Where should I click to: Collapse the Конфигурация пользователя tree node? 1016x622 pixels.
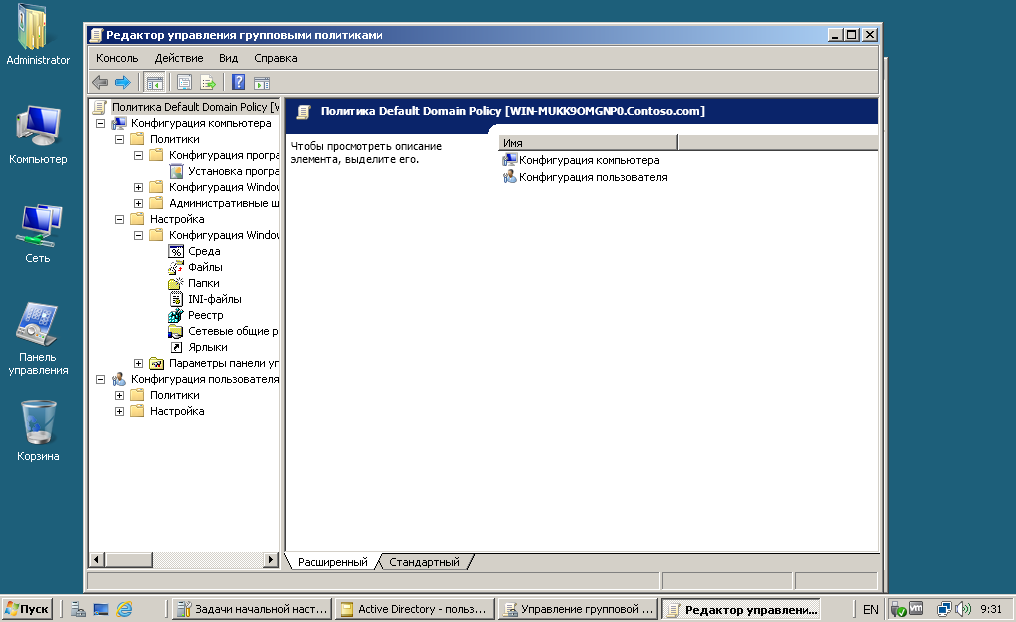click(100, 380)
